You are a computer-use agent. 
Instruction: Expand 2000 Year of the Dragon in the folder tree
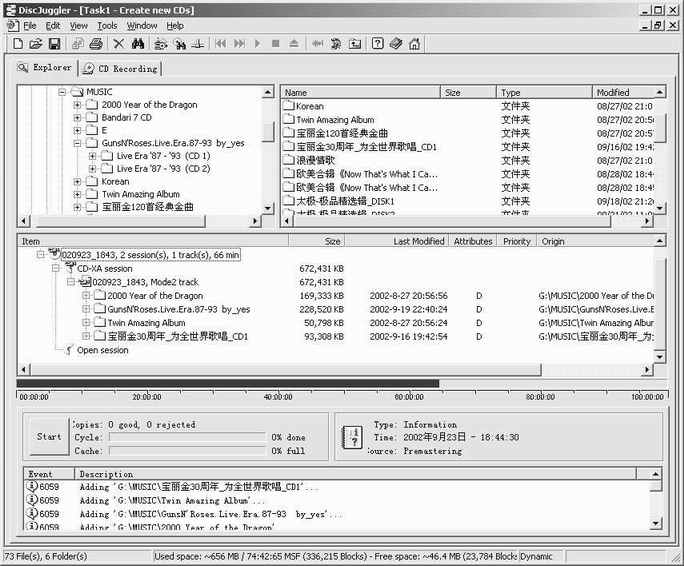(x=77, y=105)
